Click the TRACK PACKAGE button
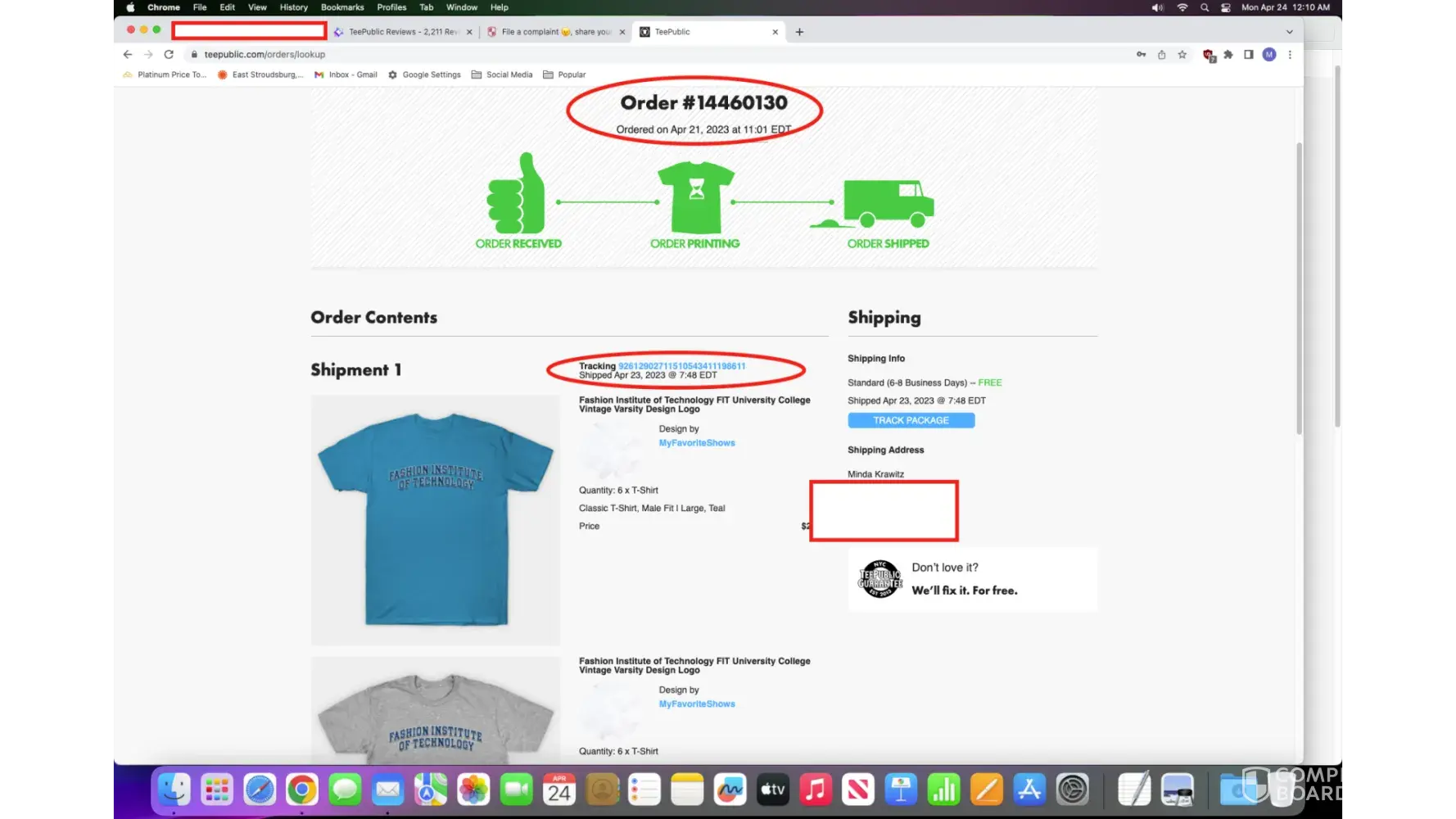1456x819 pixels. point(911,420)
